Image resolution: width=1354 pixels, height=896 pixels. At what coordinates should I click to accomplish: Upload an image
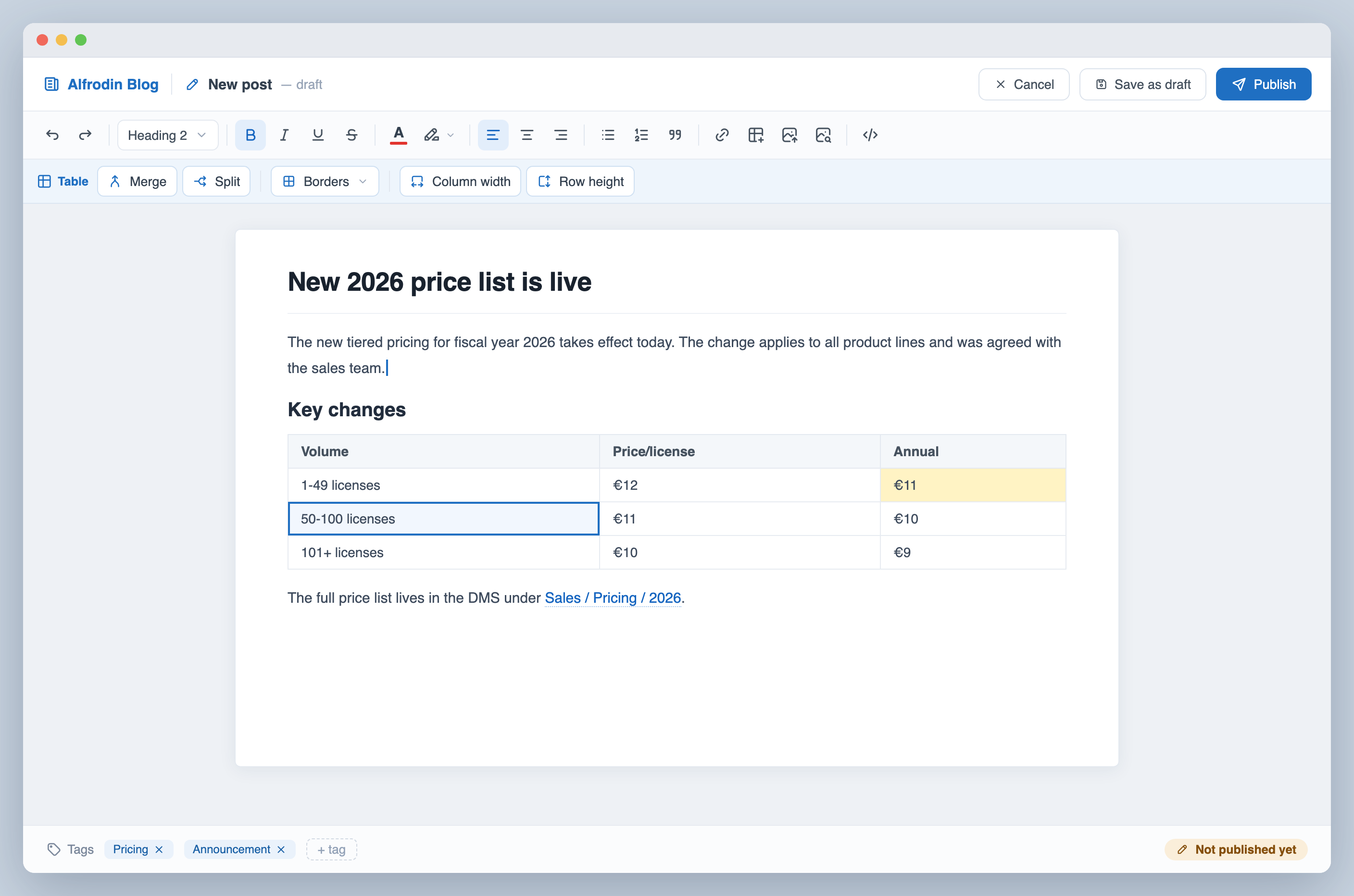pyautogui.click(x=790, y=135)
